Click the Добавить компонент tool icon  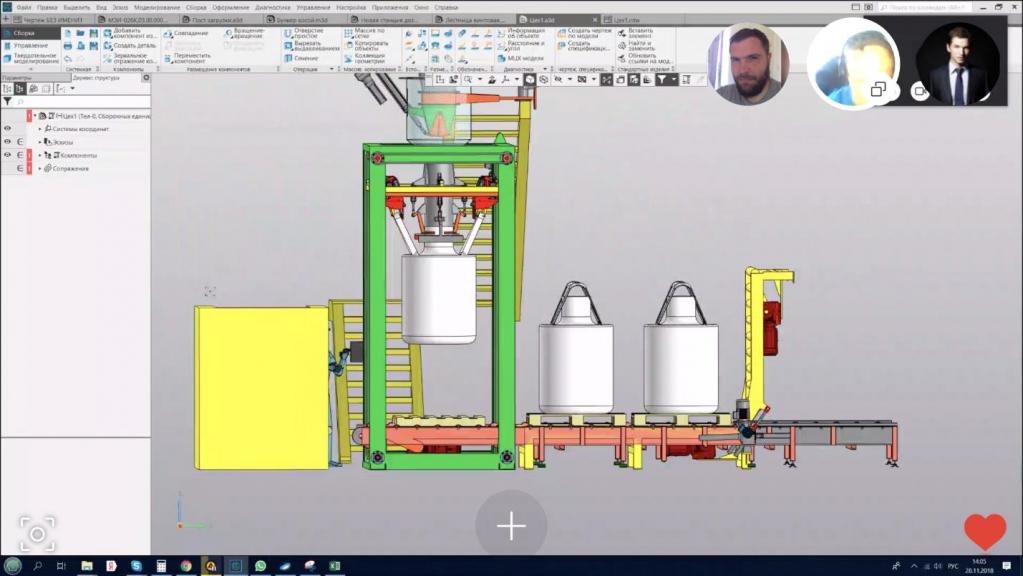[x=108, y=33]
